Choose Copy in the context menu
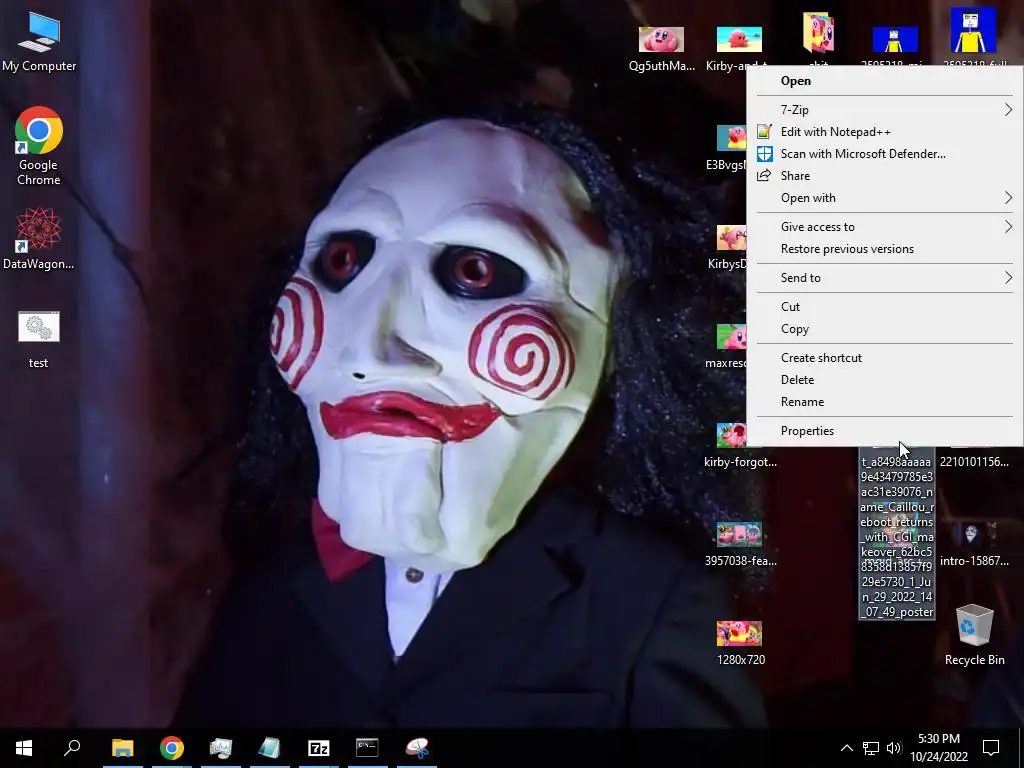1024x768 pixels. (x=885, y=329)
